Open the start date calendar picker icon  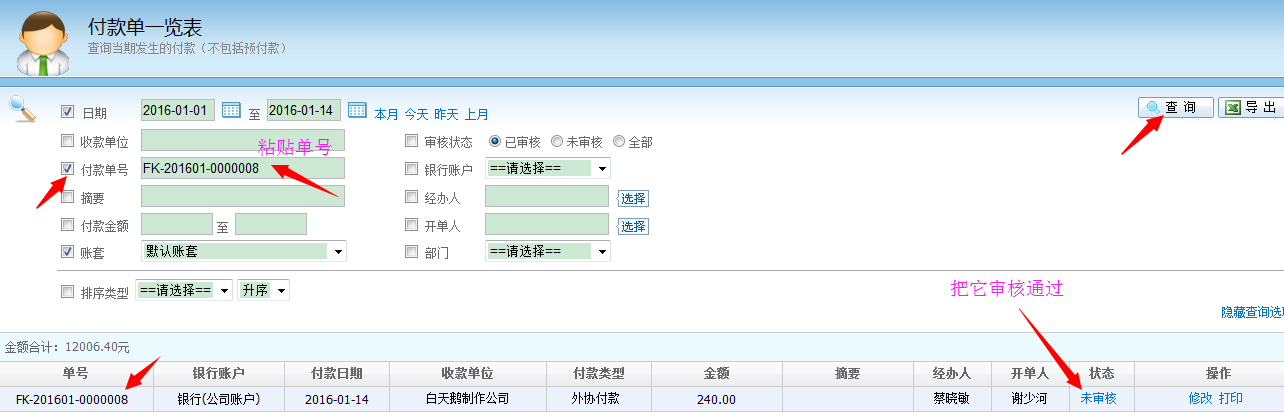coord(232,110)
